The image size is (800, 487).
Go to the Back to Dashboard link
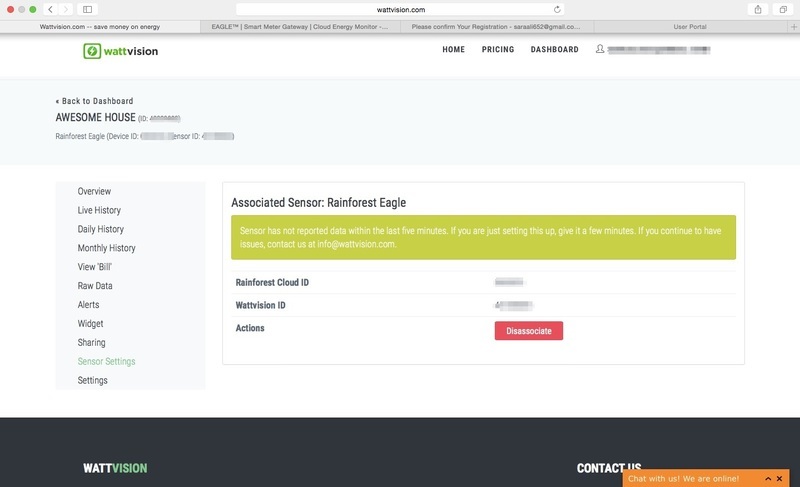tap(94, 101)
